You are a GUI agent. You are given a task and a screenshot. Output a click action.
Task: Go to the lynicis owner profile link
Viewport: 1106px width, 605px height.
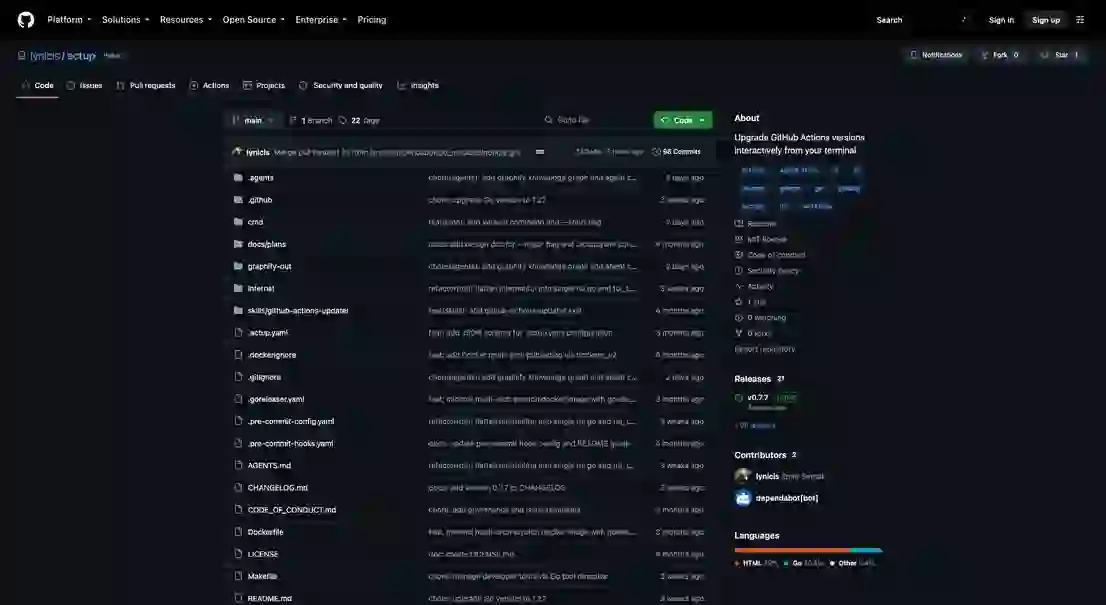tap(44, 56)
